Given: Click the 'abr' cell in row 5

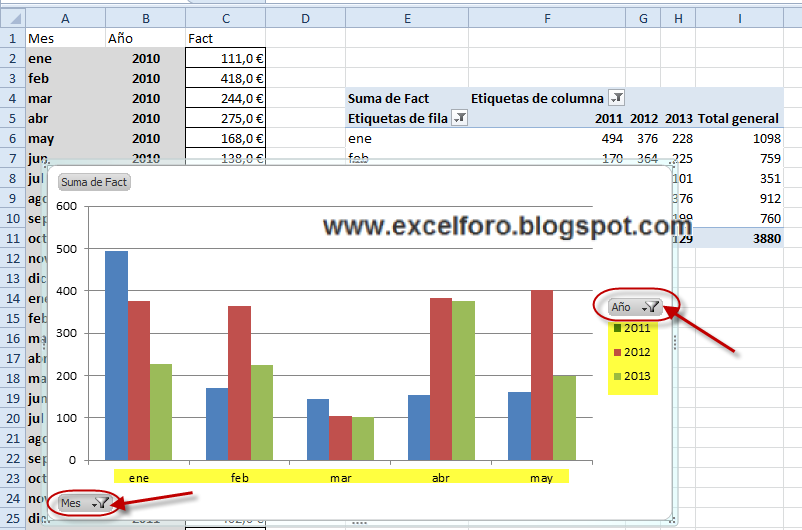Looking at the screenshot, I should tap(65, 118).
